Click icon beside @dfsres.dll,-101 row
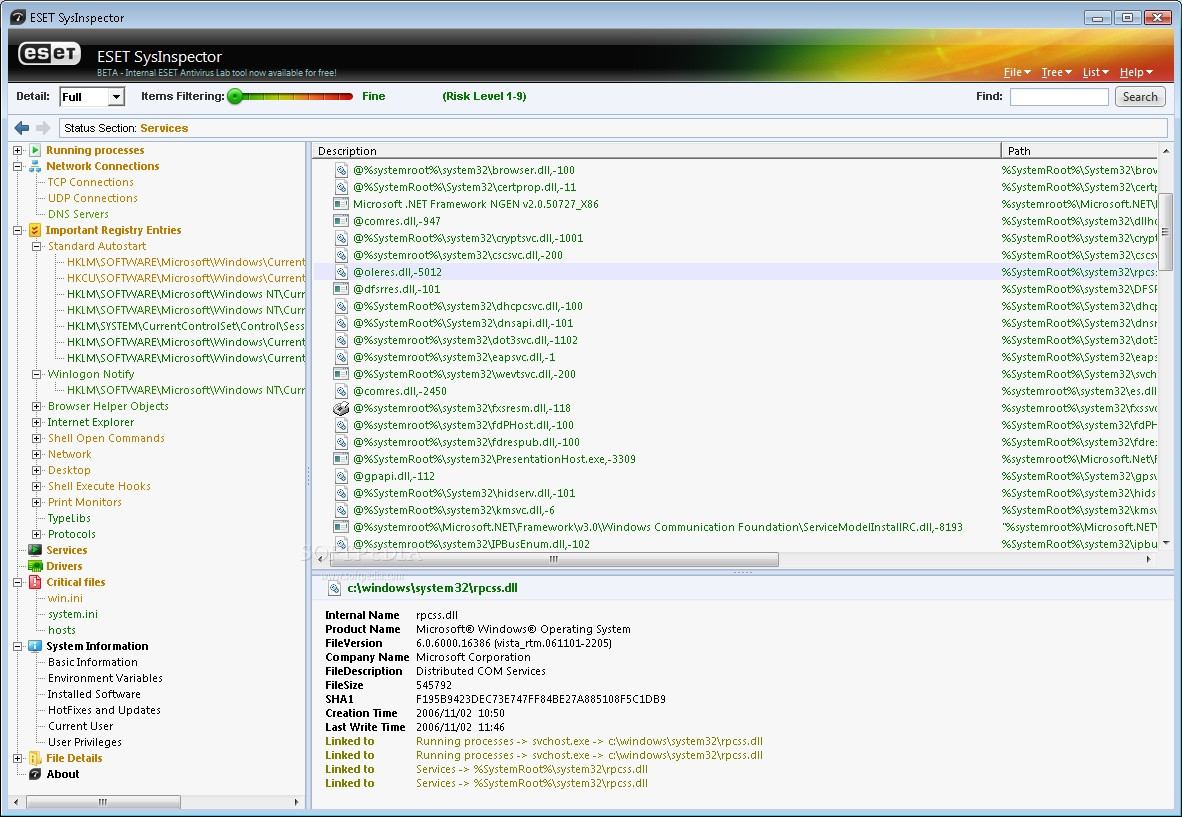 (341, 289)
